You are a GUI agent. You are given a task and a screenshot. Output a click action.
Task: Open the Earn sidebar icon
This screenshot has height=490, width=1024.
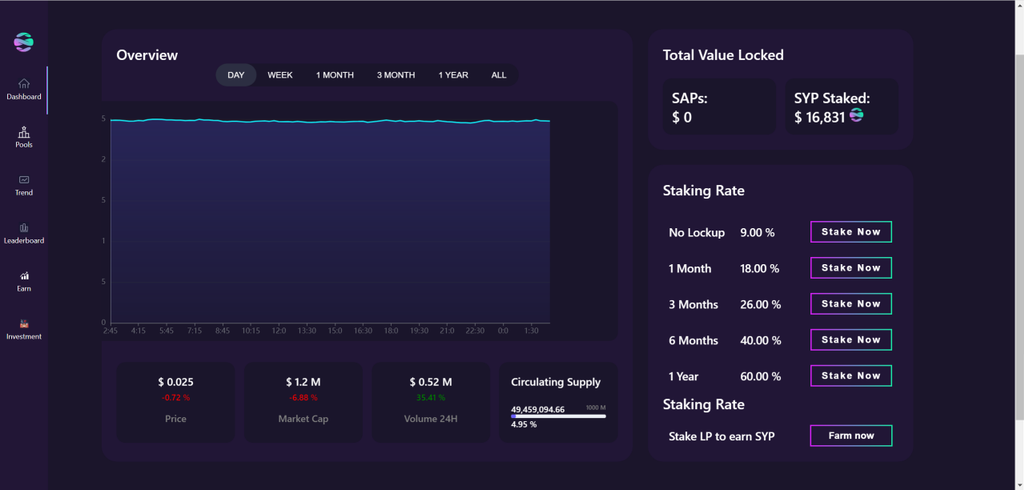24,276
